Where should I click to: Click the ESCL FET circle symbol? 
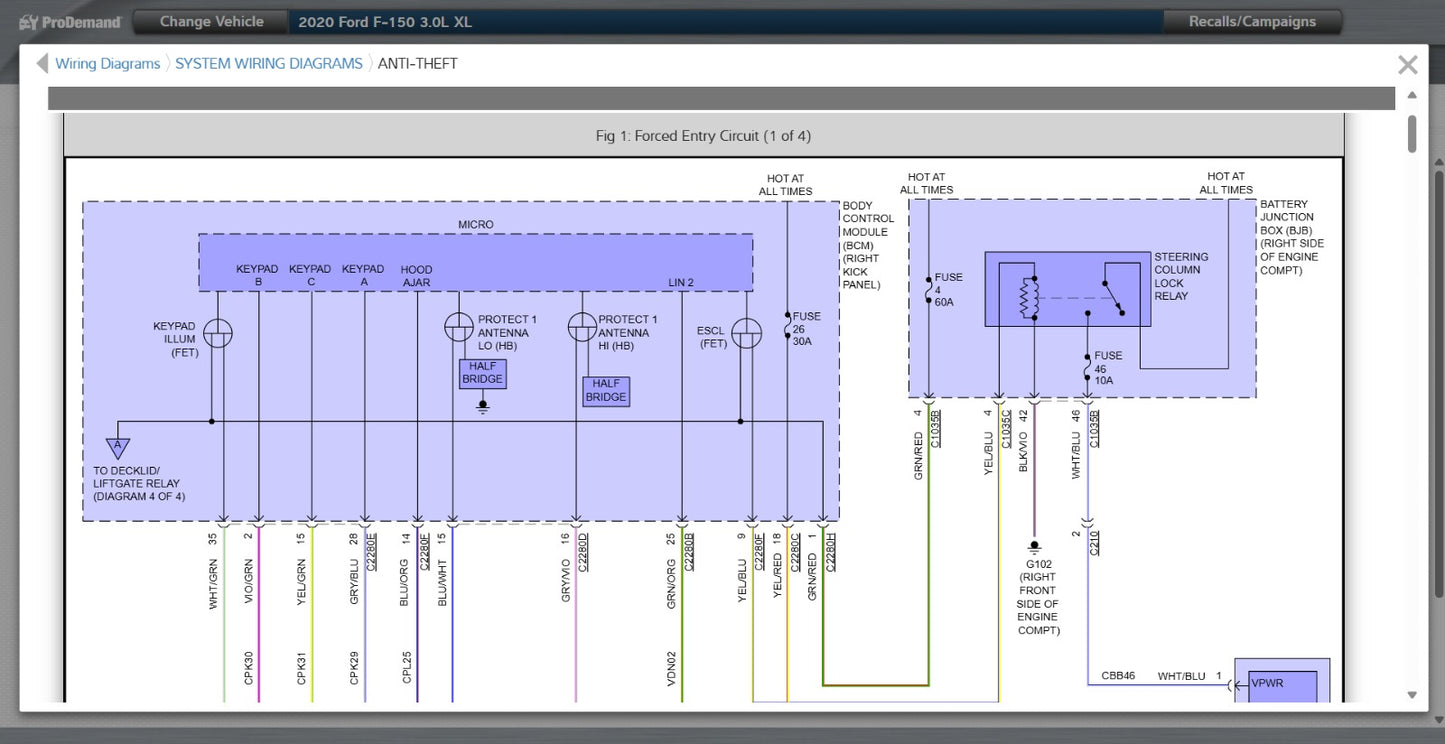[746, 334]
